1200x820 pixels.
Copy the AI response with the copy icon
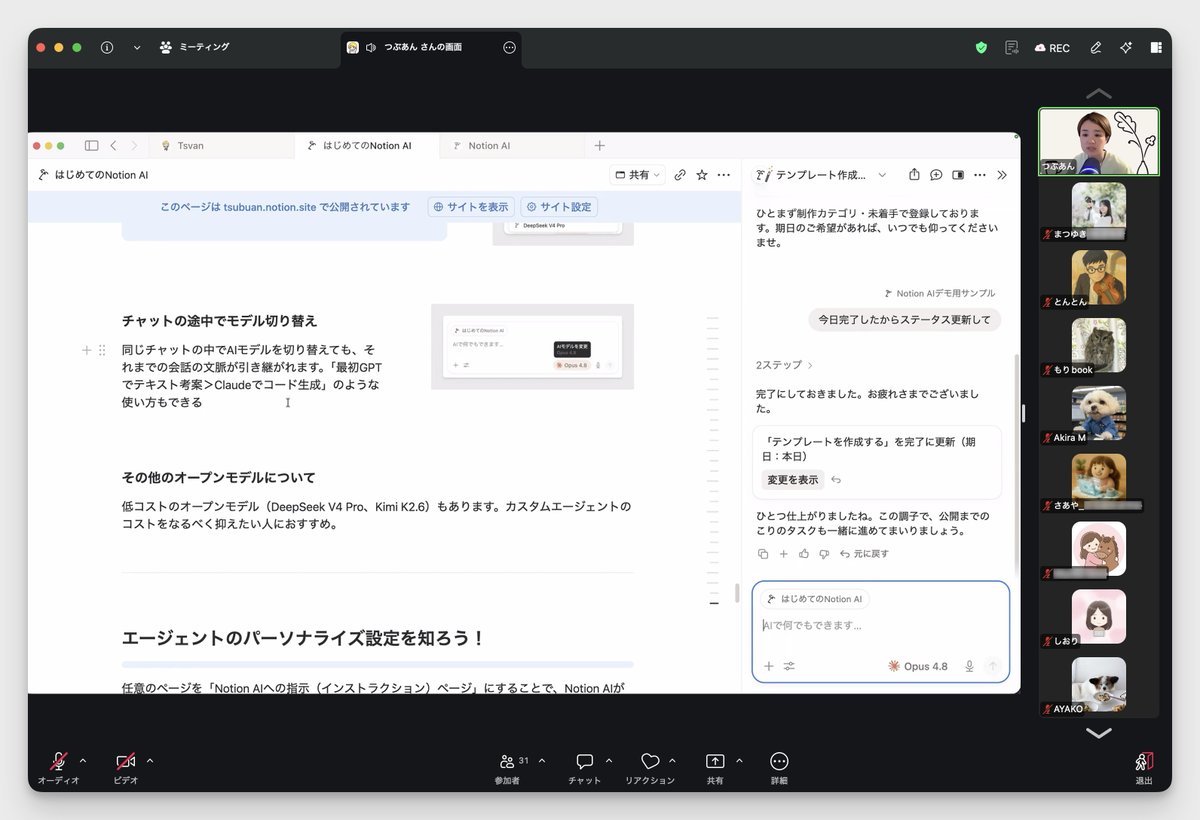(763, 554)
